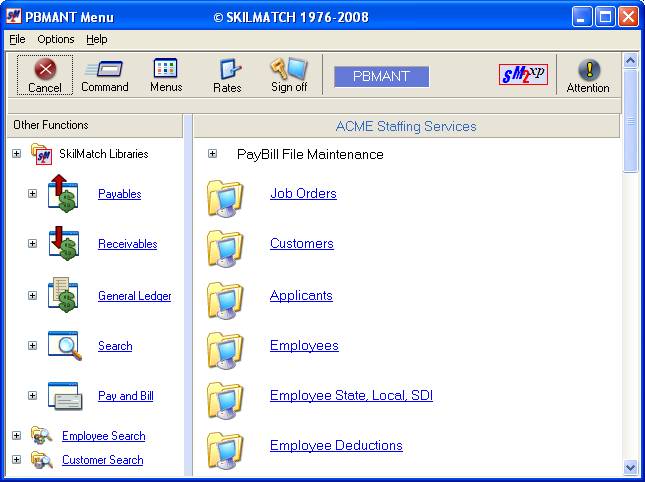Screen dimensions: 645x482
Task: Select the PayBill File Maintenance label
Action: [x=310, y=154]
